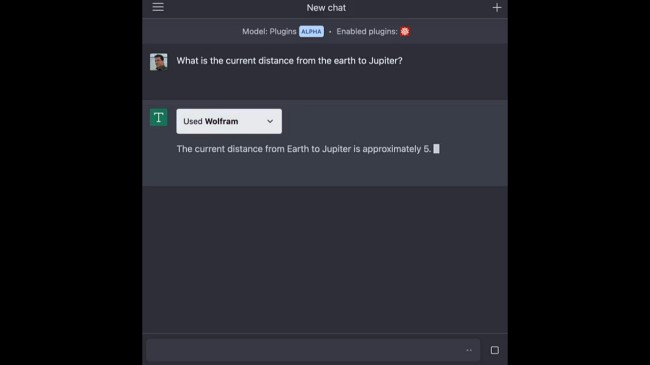The height and width of the screenshot is (365, 650).
Task: Stop generating with the square icon
Action: pos(495,350)
